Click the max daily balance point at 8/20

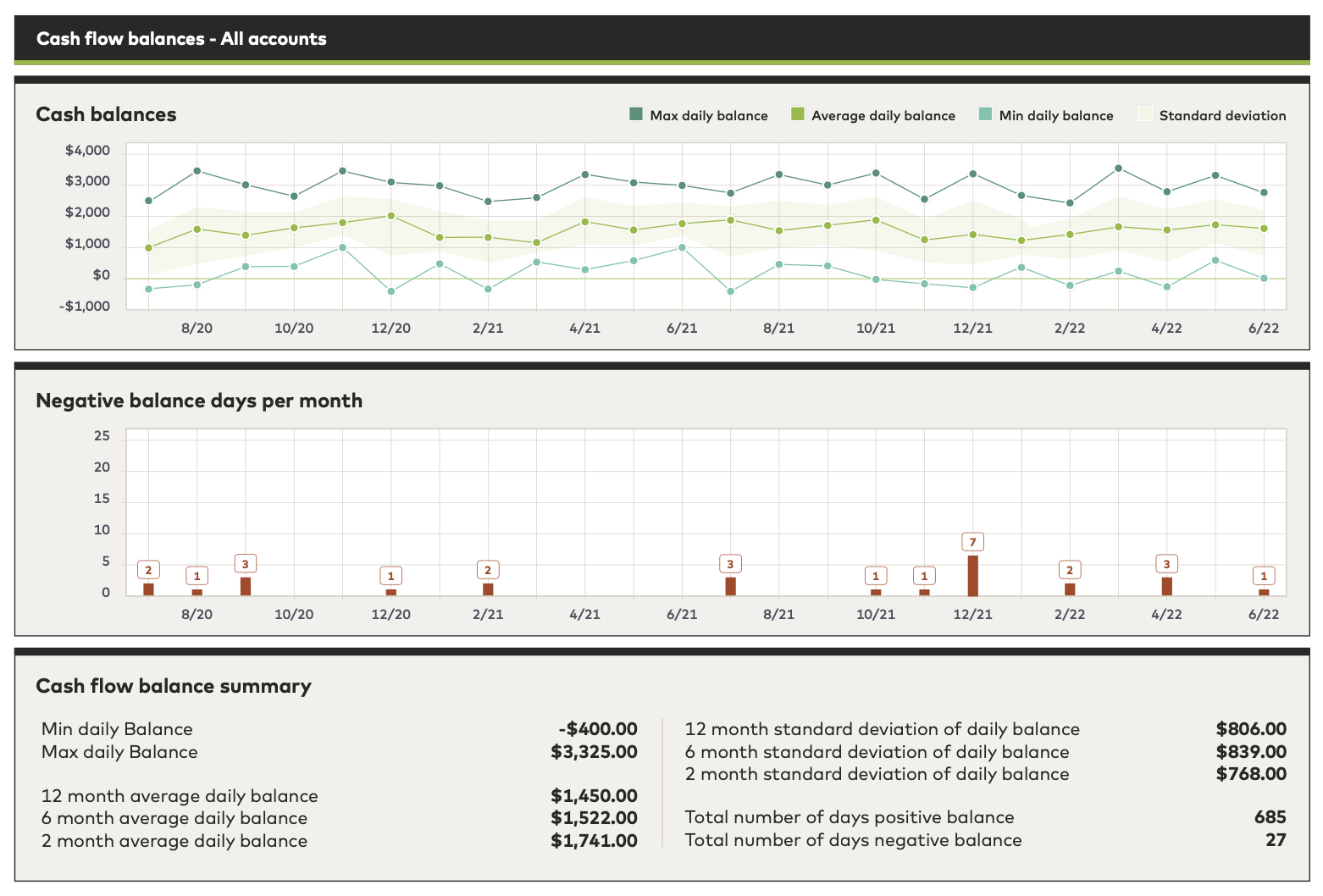coord(197,171)
